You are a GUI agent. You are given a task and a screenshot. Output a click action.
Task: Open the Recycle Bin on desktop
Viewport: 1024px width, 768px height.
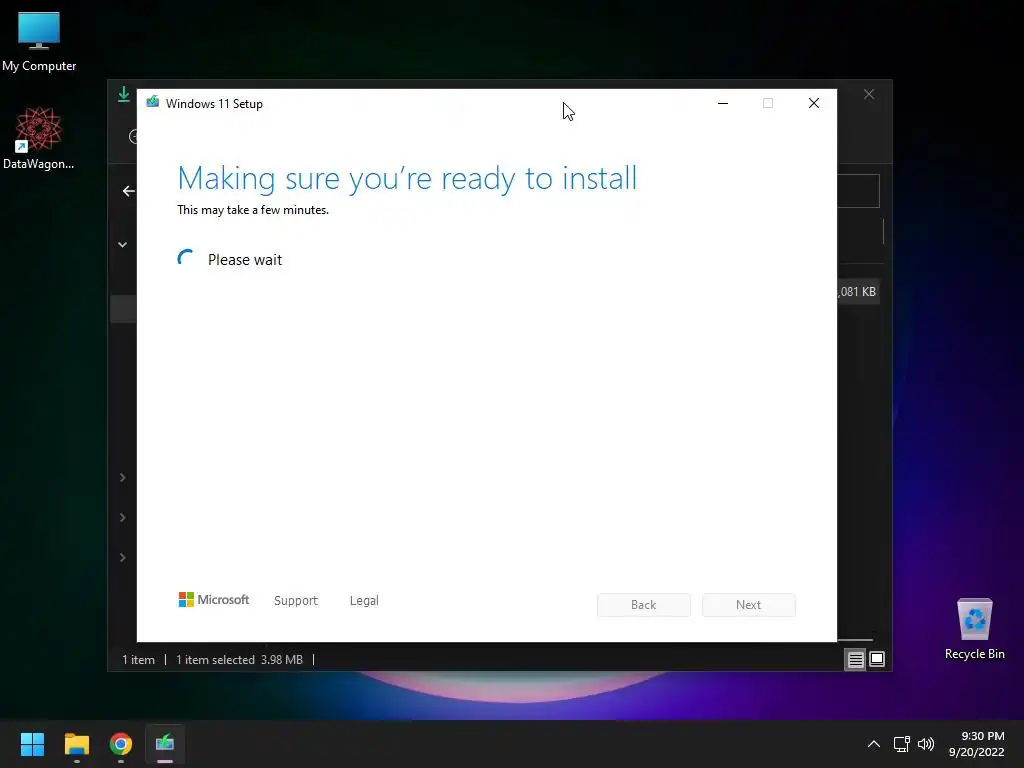pos(974,628)
